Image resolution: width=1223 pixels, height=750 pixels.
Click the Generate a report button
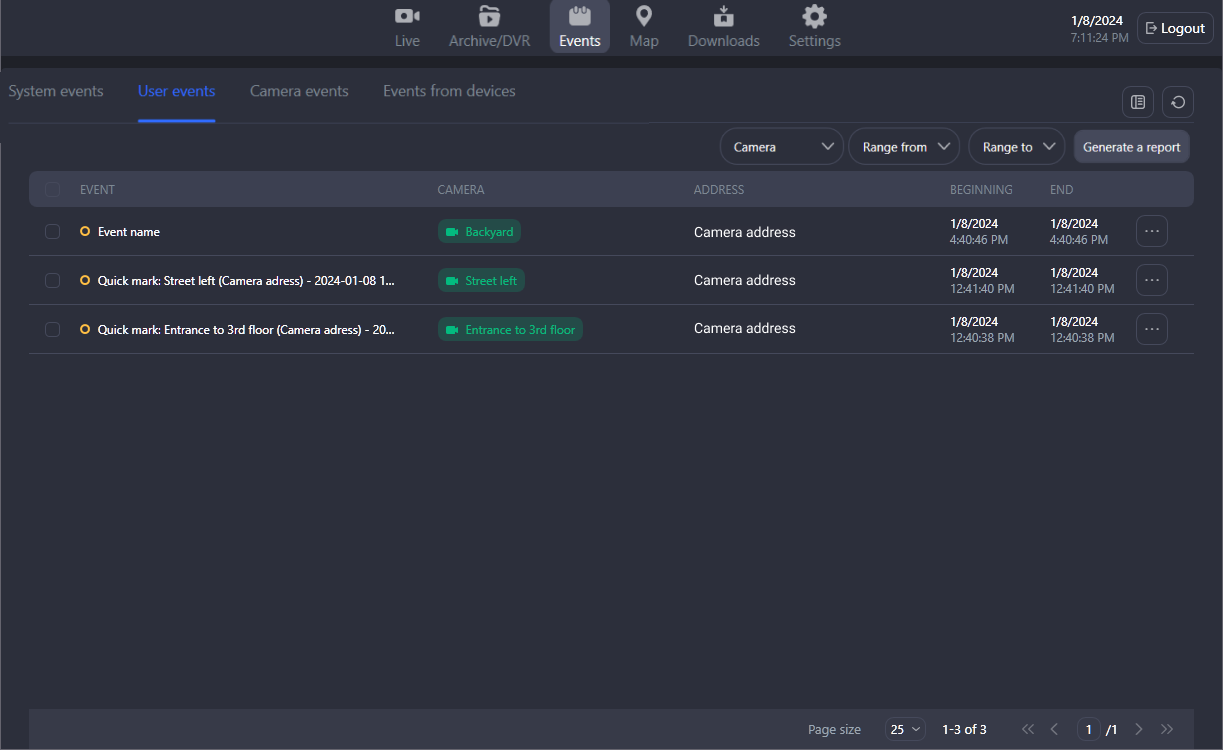click(1131, 147)
